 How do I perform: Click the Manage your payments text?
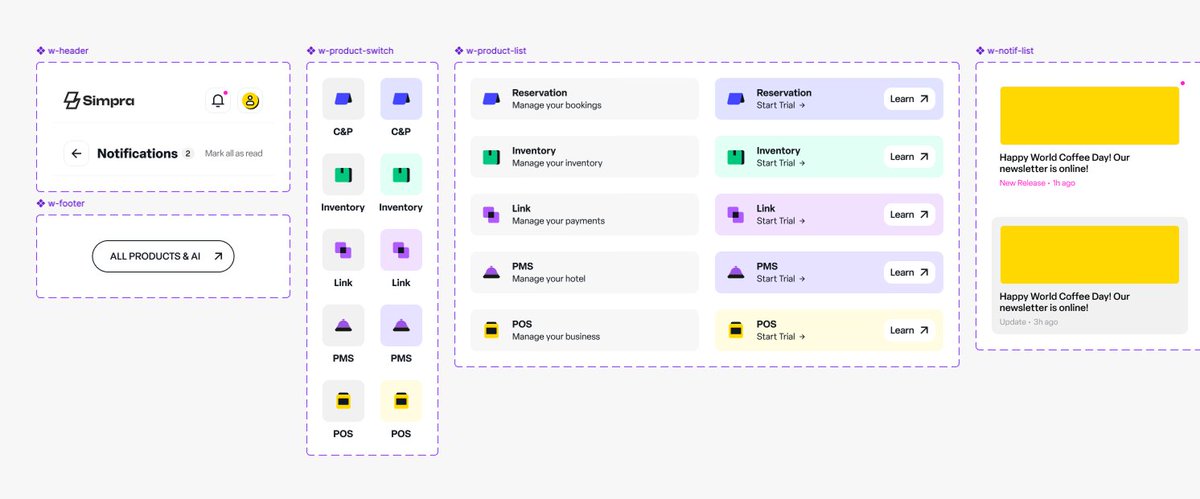pyautogui.click(x=558, y=221)
